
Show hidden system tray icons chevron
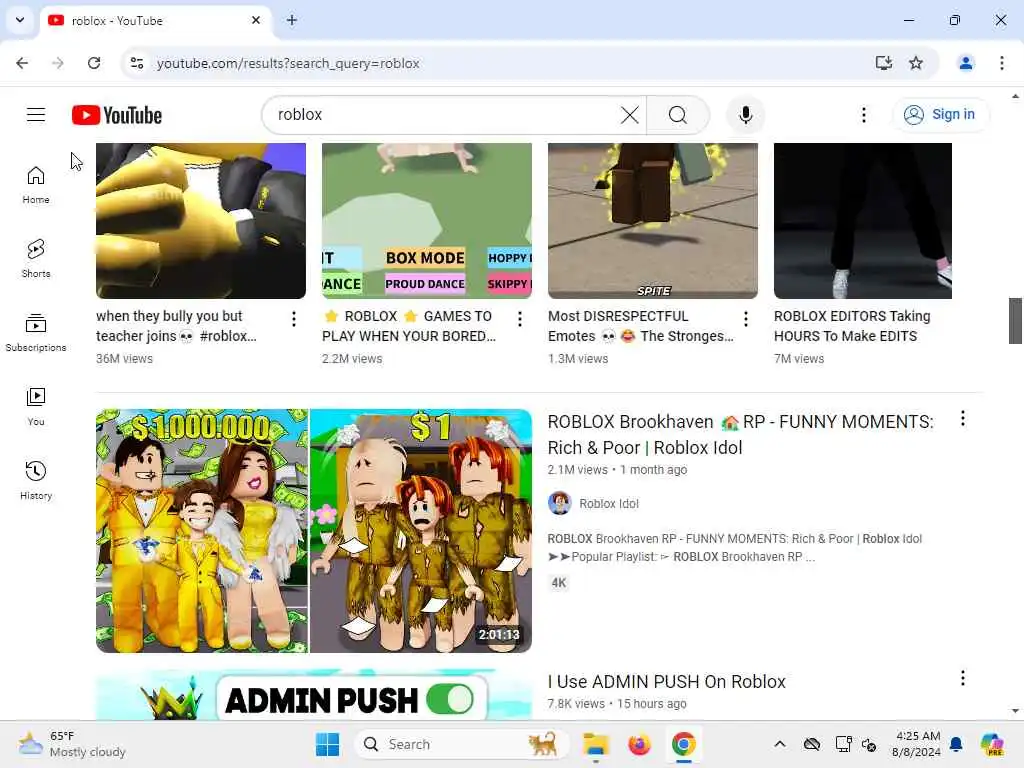pos(780,744)
